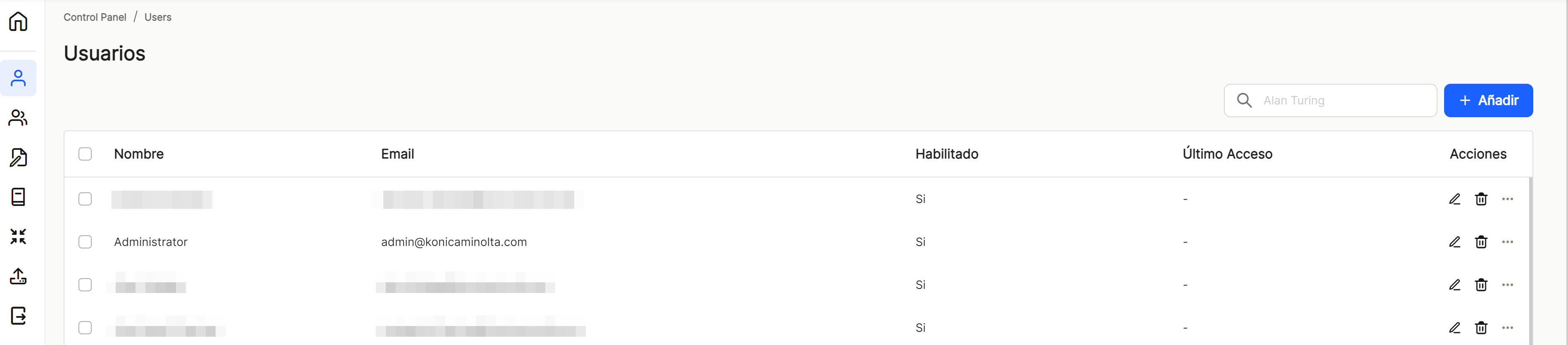1568x345 pixels.
Task: Open more options for Administrator row
Action: (x=1507, y=242)
